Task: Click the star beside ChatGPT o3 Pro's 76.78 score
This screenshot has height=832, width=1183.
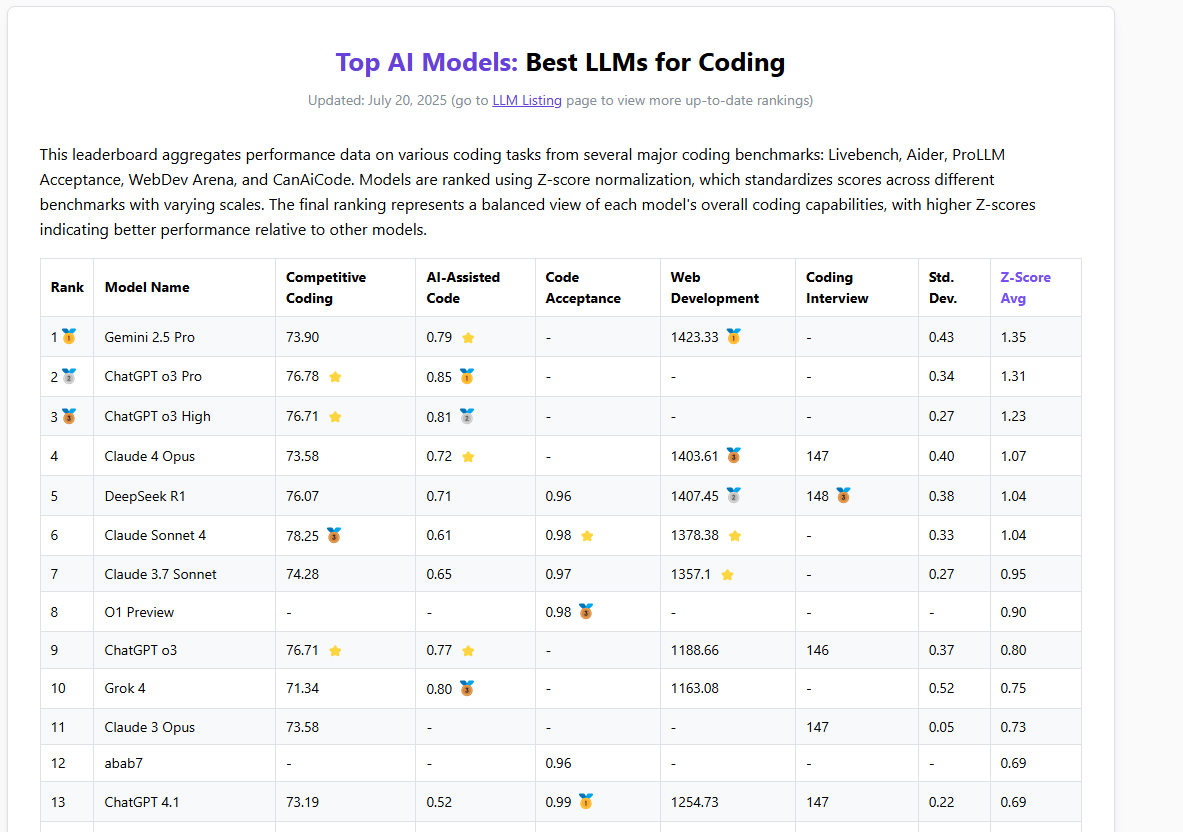Action: (335, 377)
